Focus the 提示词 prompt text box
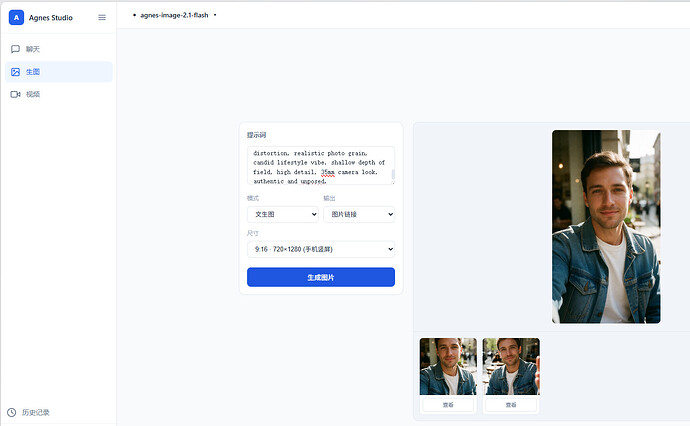 (x=321, y=165)
